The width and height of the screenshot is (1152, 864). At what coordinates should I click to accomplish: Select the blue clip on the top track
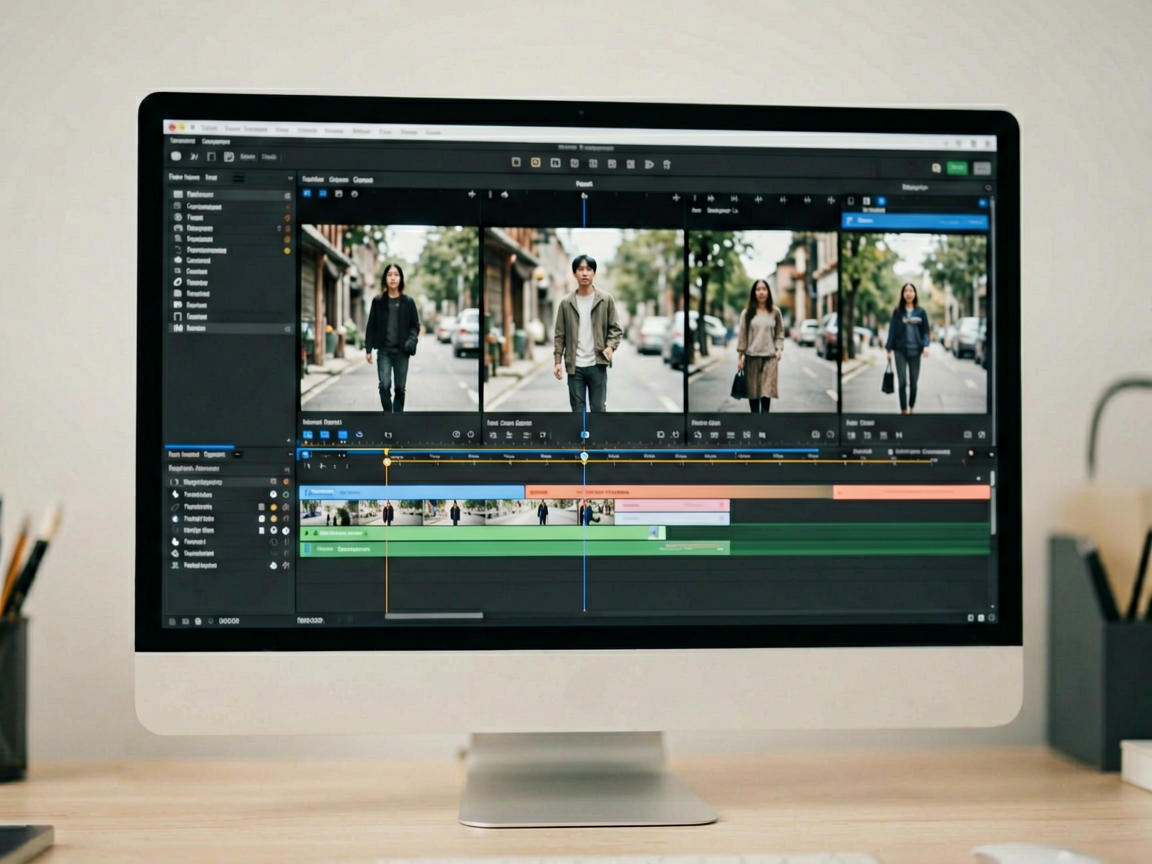pyautogui.click(x=412, y=492)
